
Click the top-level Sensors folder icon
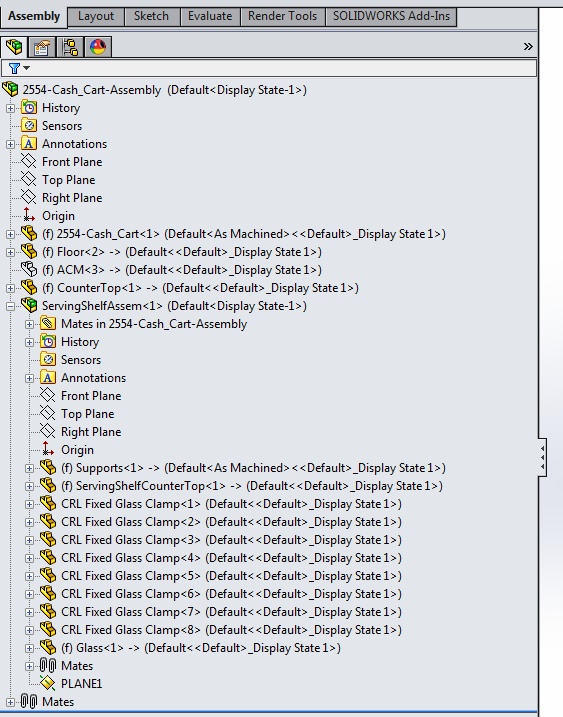[x=29, y=125]
